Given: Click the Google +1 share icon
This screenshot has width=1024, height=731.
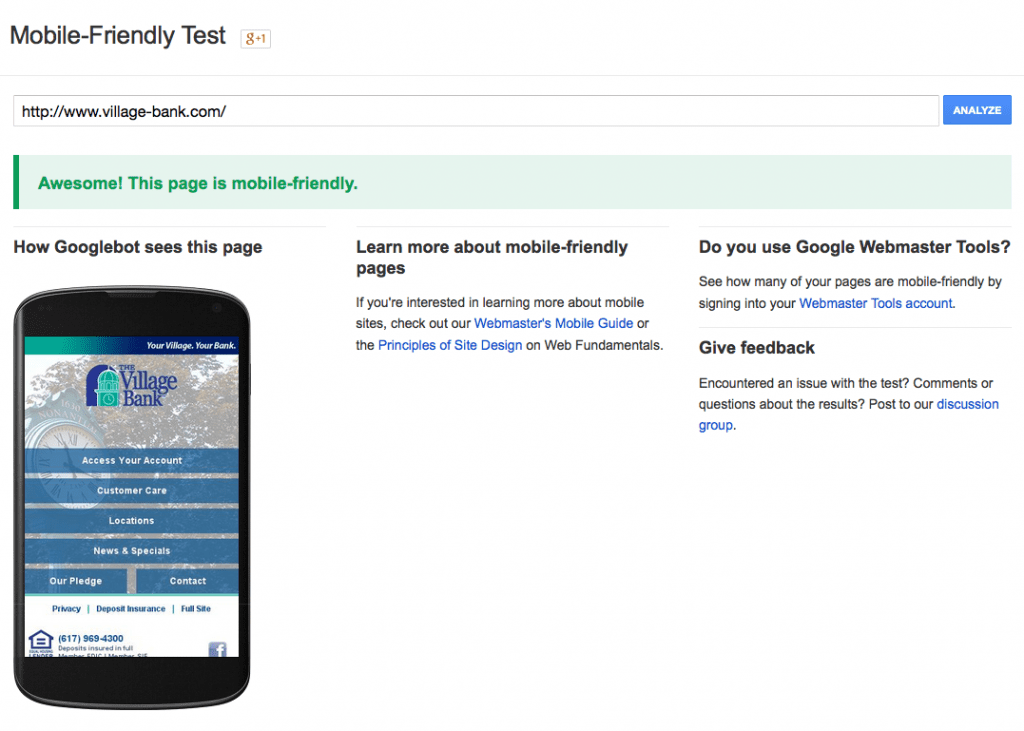Looking at the screenshot, I should click(255, 39).
